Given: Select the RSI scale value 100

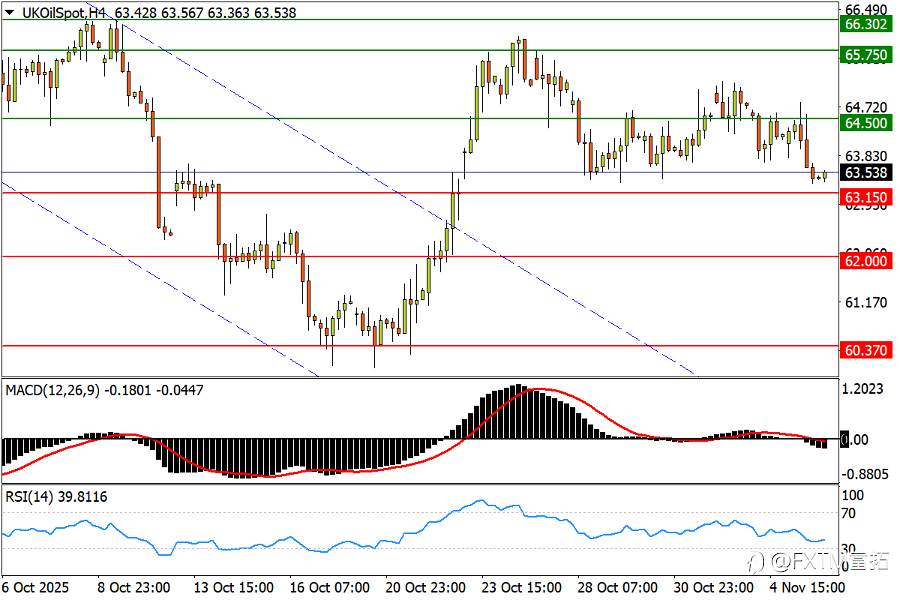Looking at the screenshot, I should click(x=852, y=496).
